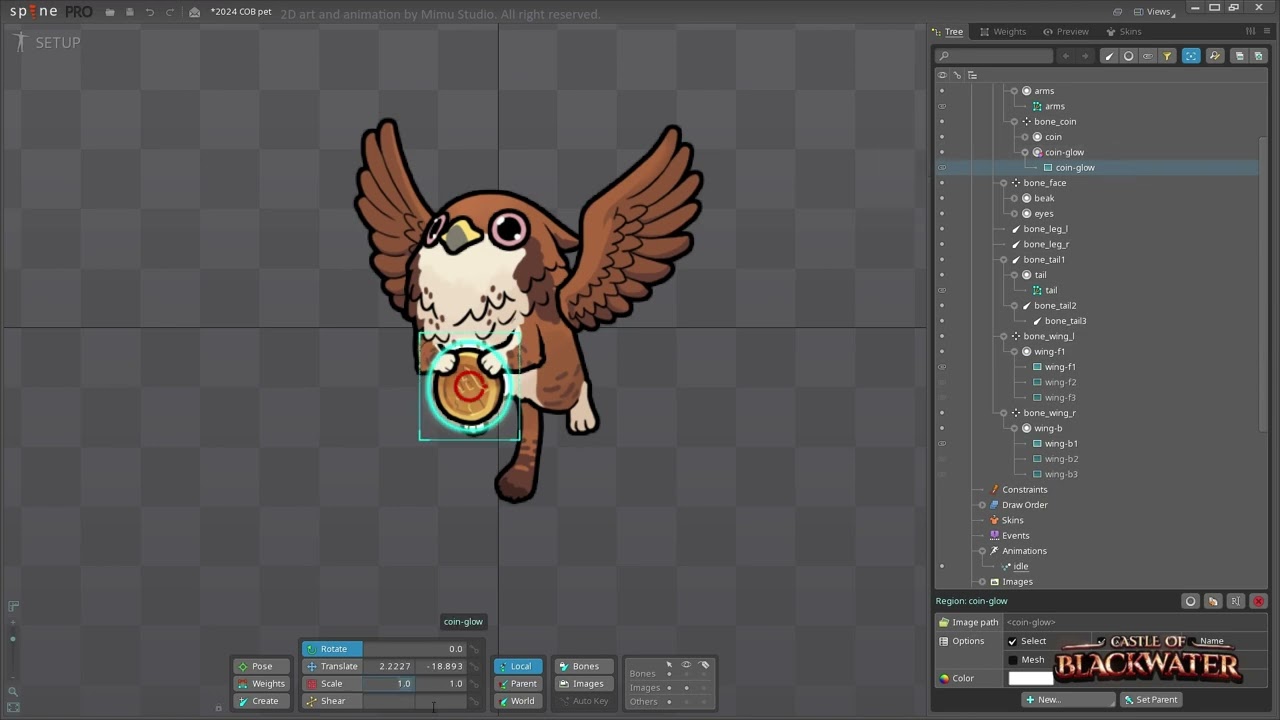Select bone_tail3 in tree
The image size is (1280, 720).
[1065, 321]
